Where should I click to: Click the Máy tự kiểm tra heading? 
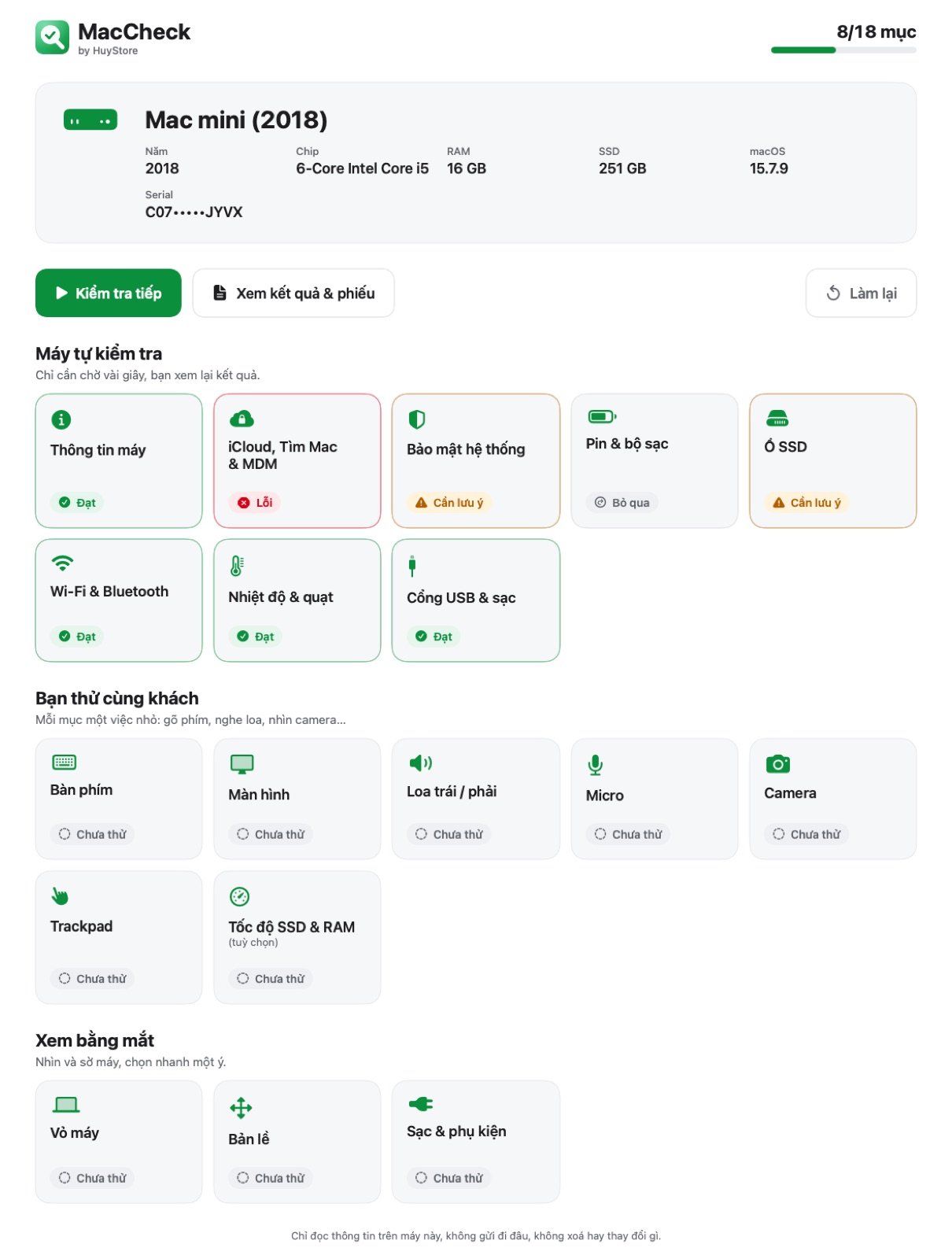[99, 354]
